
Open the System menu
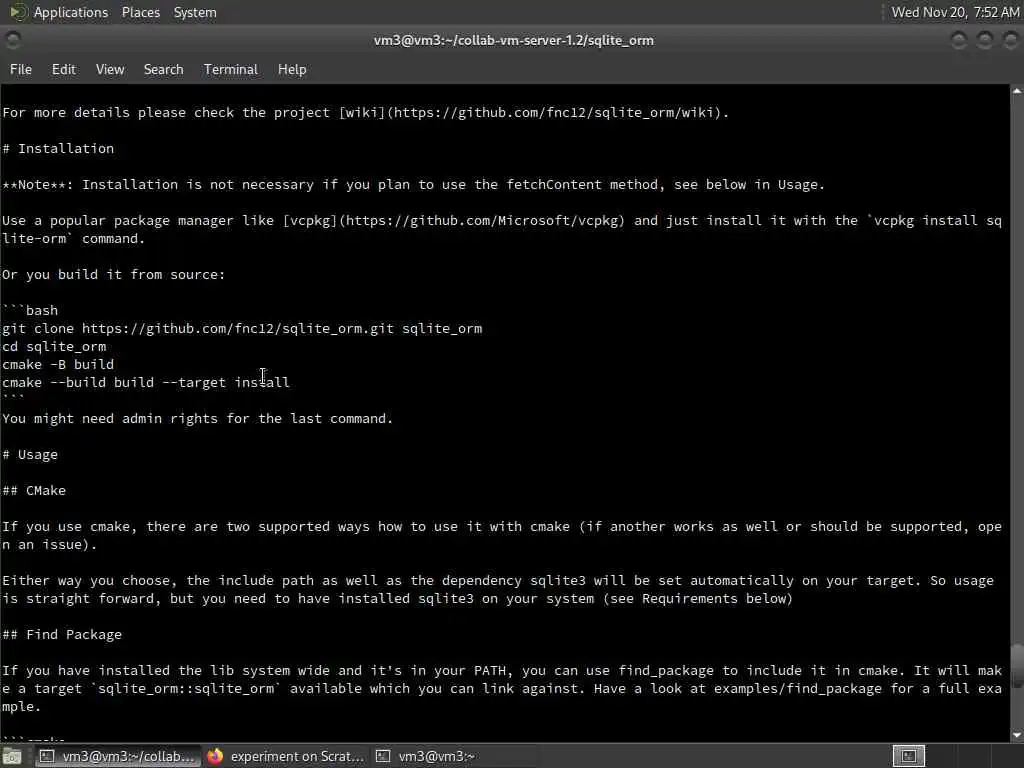tap(195, 12)
